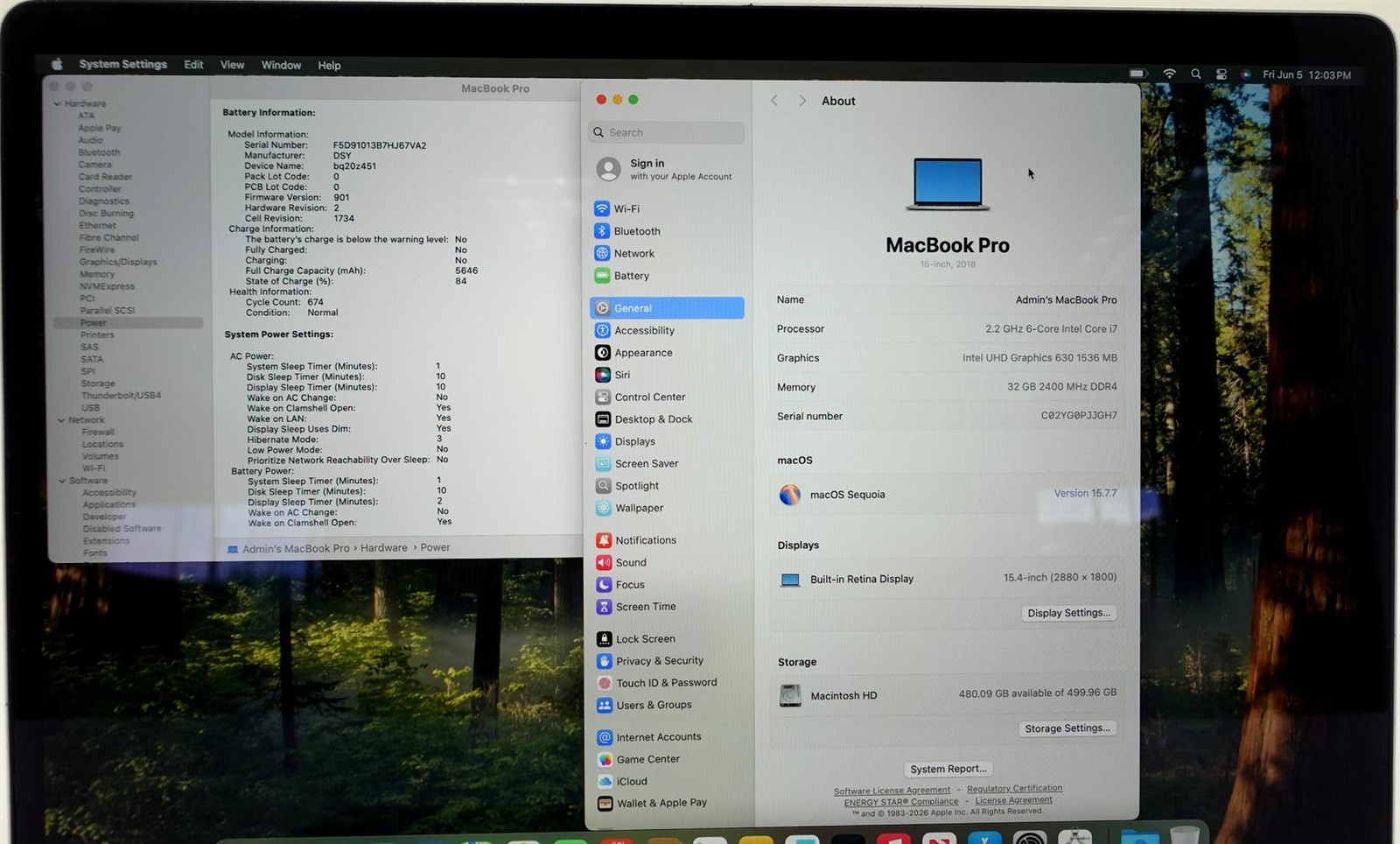Open Touch ID & Password settings
Viewport: 1400px width, 844px height.
click(x=668, y=683)
